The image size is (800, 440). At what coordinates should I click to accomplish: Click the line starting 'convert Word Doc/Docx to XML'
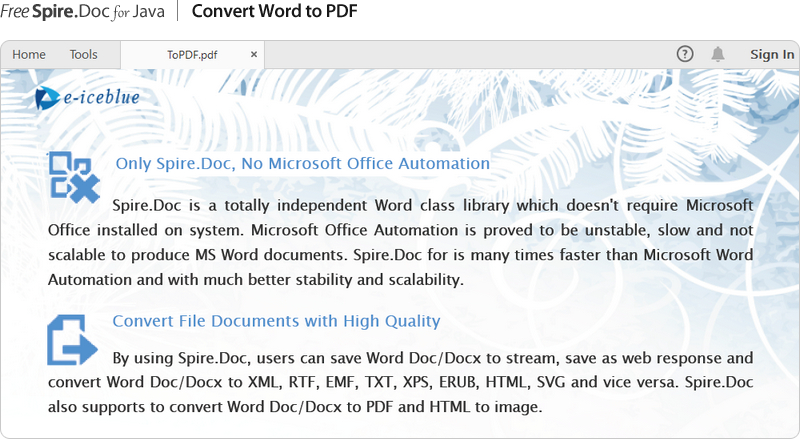pyautogui.click(x=401, y=382)
